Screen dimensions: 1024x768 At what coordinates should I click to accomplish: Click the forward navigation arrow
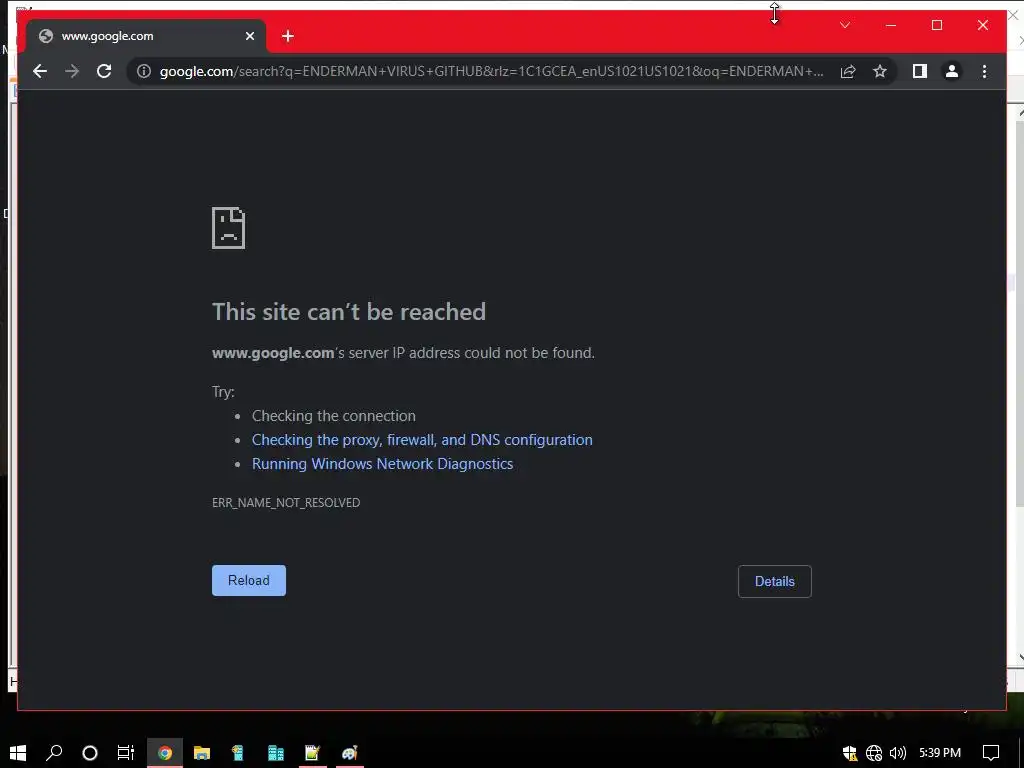click(x=72, y=71)
